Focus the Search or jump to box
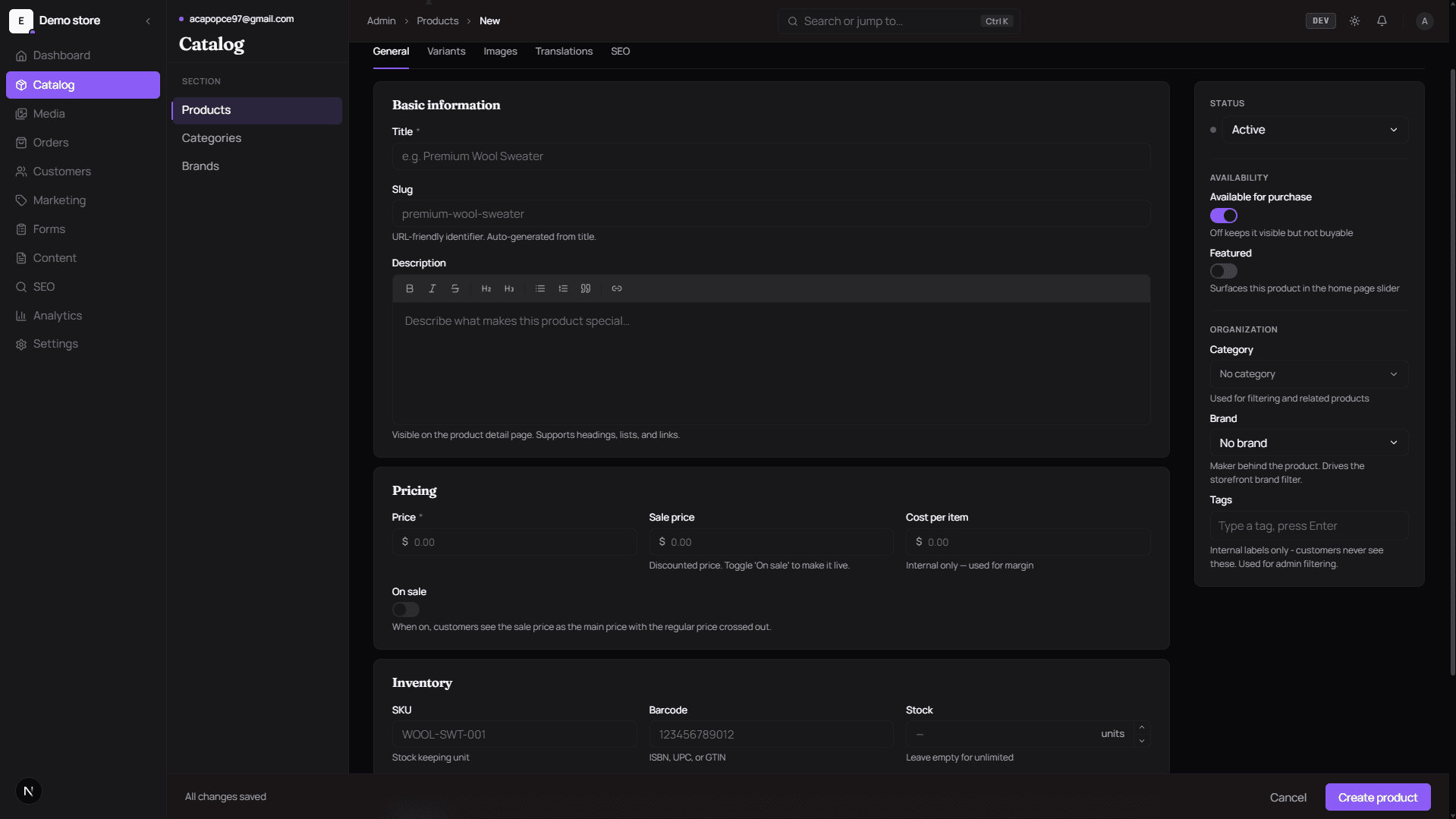Image resolution: width=1456 pixels, height=819 pixels. click(x=898, y=21)
